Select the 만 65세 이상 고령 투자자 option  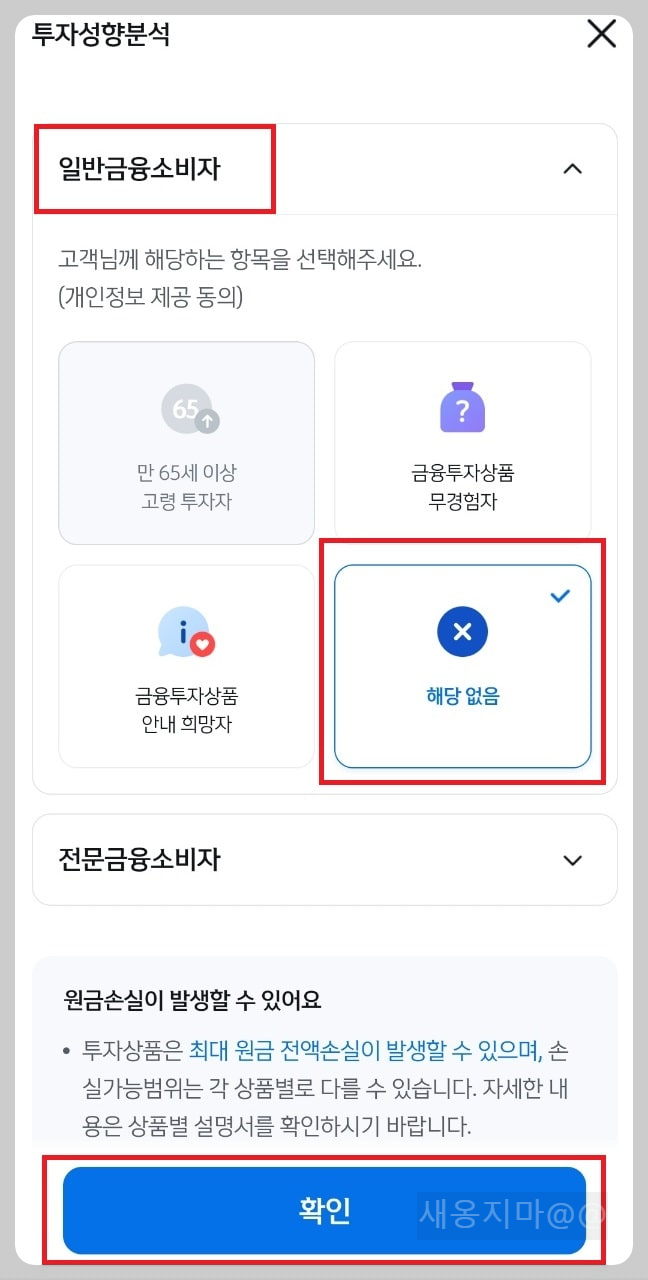coord(186,443)
